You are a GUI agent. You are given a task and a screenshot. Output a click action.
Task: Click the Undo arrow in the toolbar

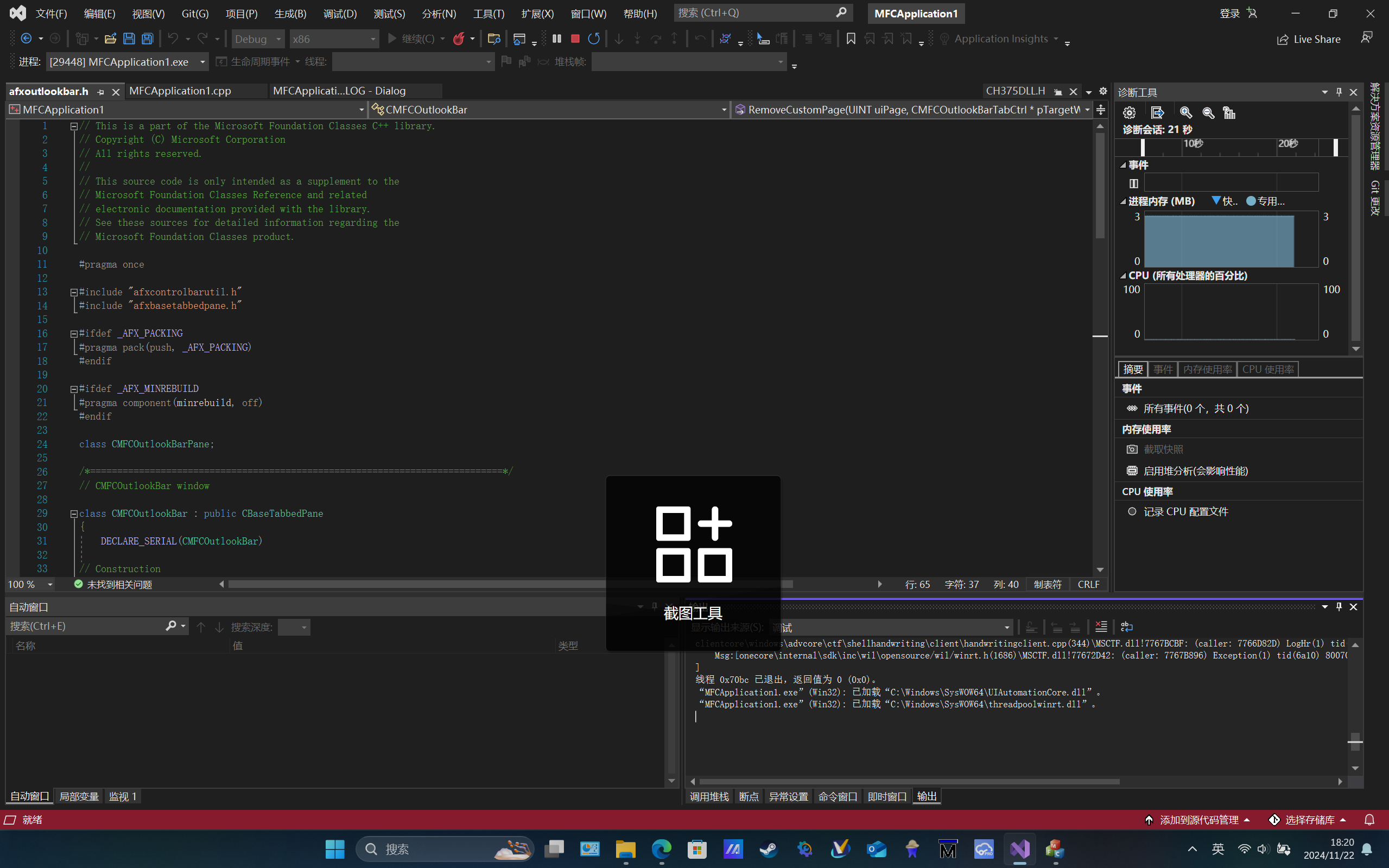tap(173, 39)
